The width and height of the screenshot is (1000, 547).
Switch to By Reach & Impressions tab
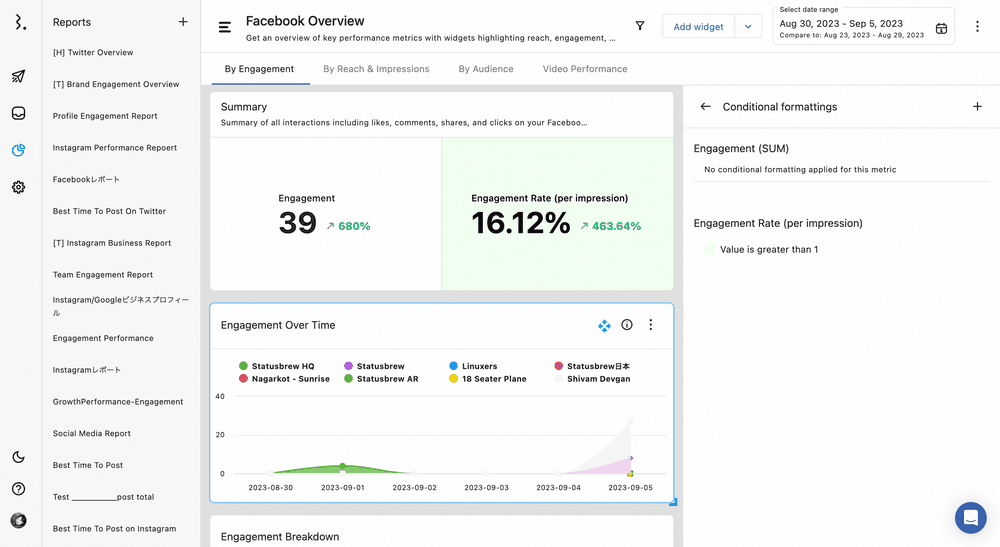pyautogui.click(x=376, y=69)
